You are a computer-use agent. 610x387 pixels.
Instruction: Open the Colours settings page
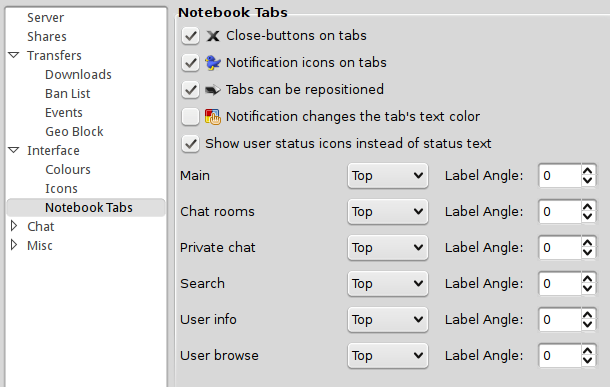pos(68,170)
